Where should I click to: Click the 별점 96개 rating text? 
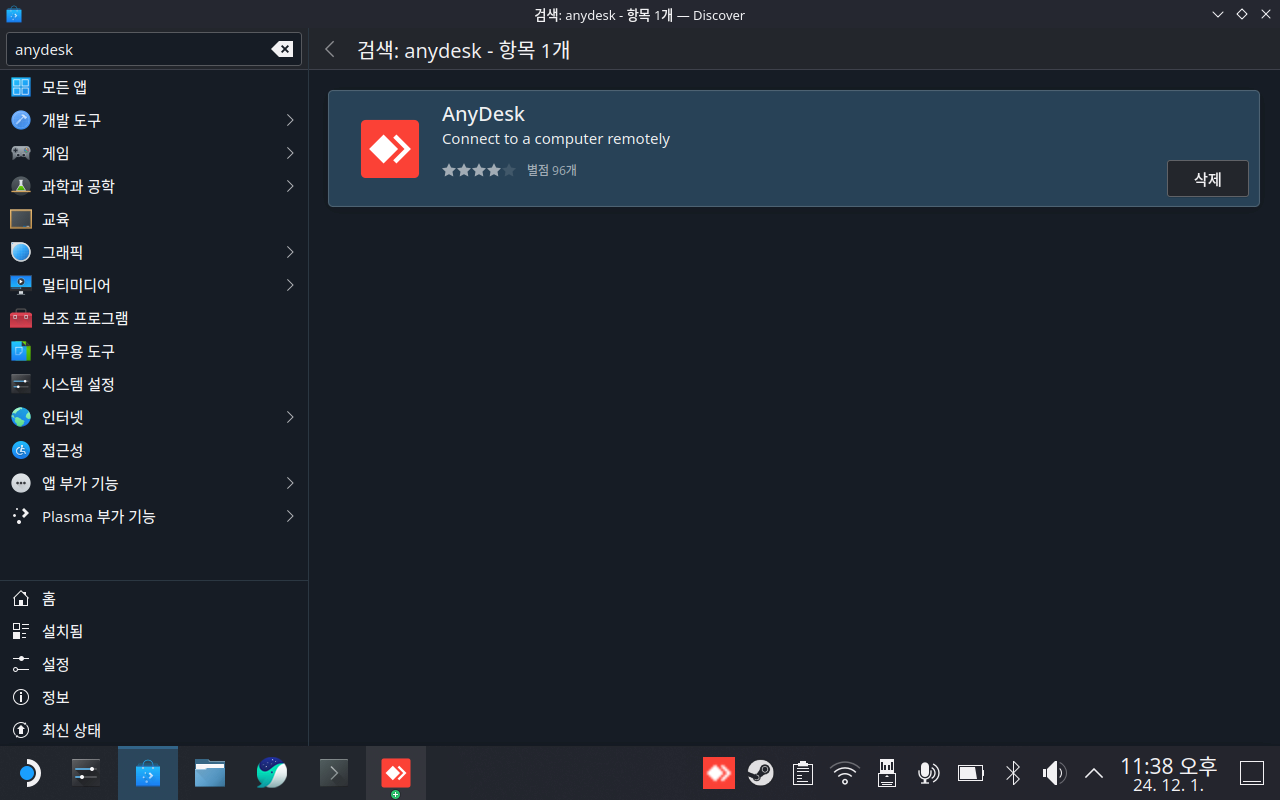[x=552, y=170]
